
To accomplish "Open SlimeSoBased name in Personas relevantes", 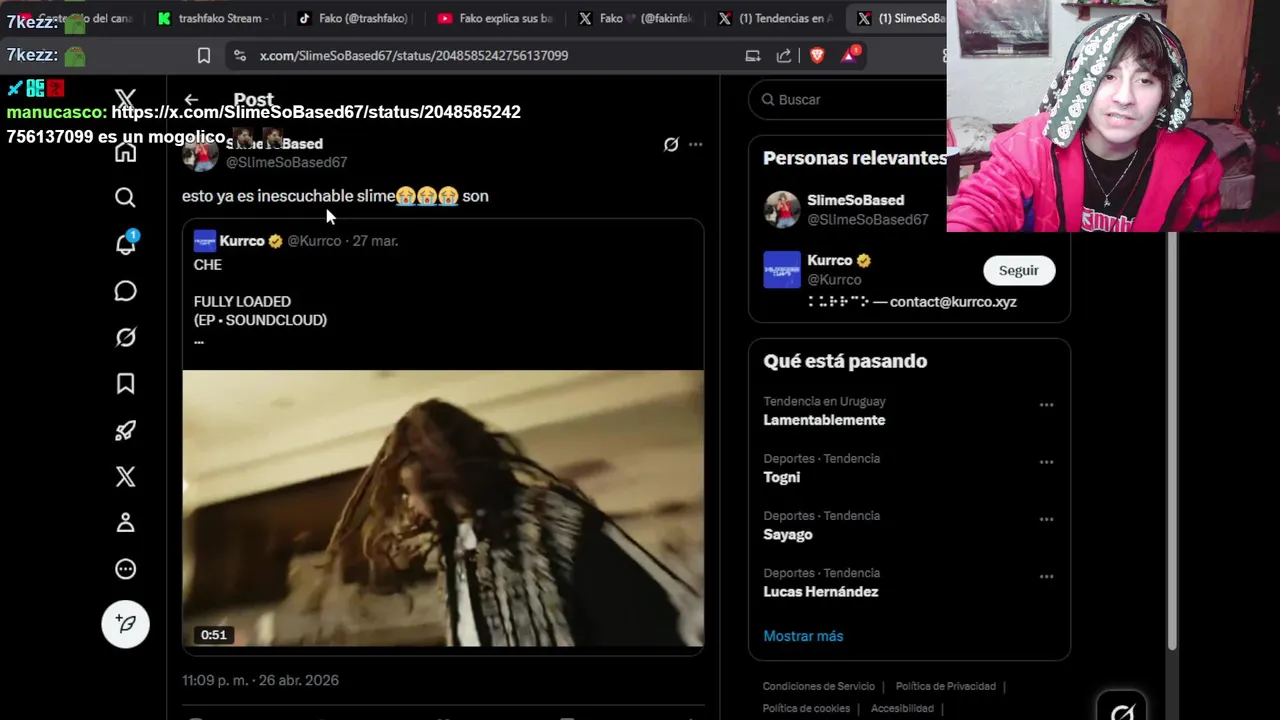I will (x=856, y=200).
